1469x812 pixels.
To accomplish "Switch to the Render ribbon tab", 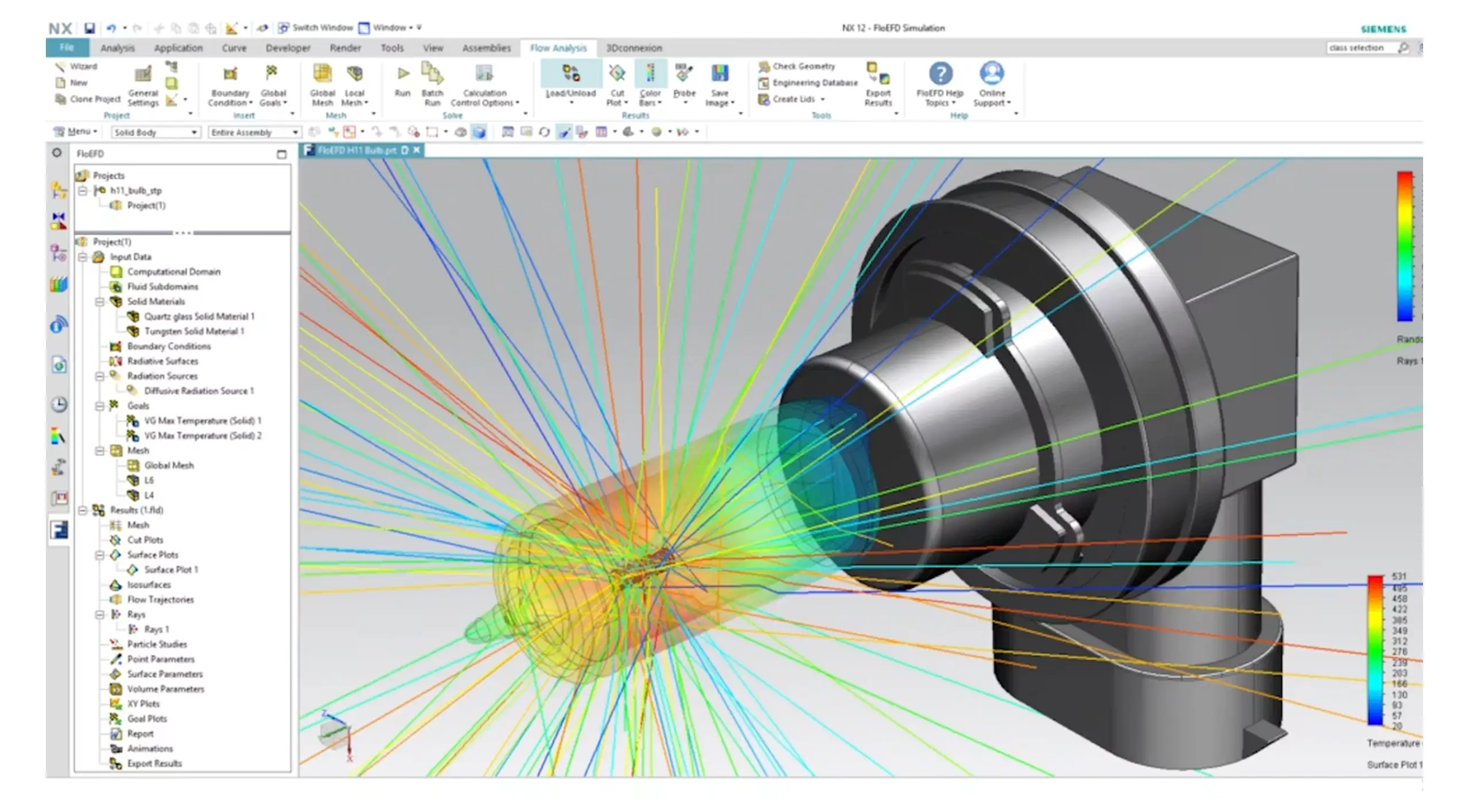I will [345, 48].
